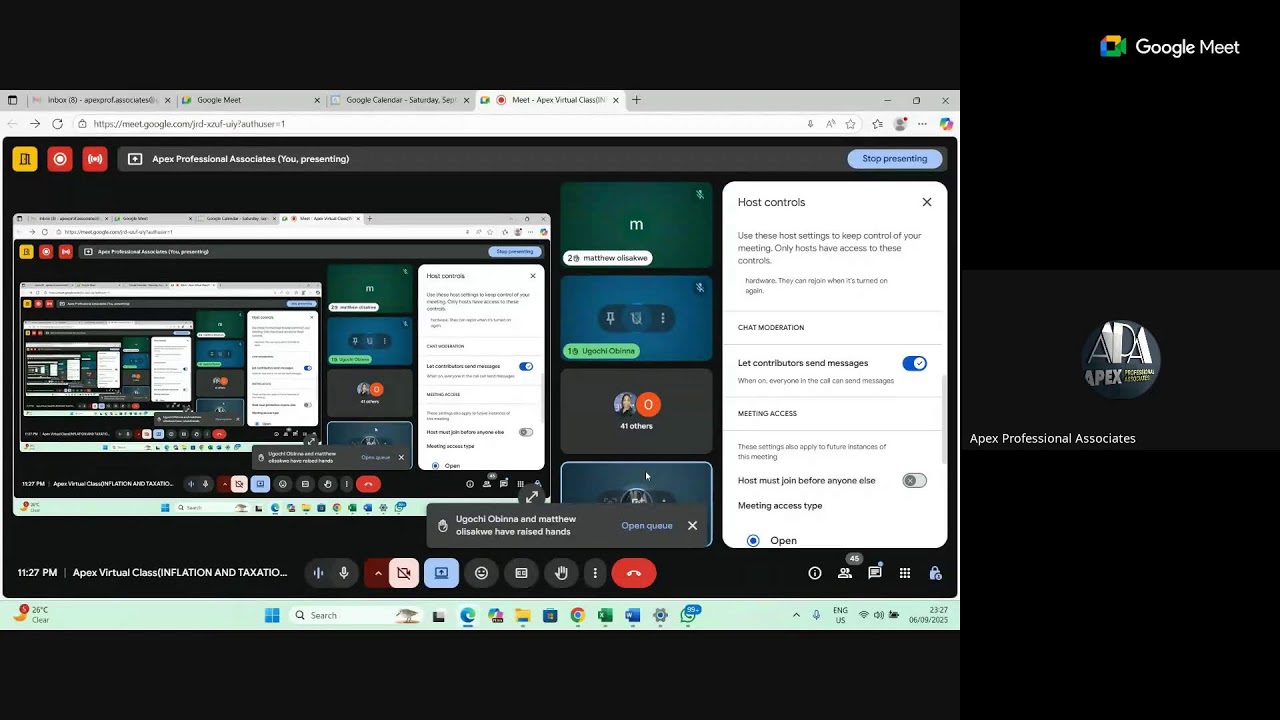Click the matthew olisakwe participant tile

[636, 225]
